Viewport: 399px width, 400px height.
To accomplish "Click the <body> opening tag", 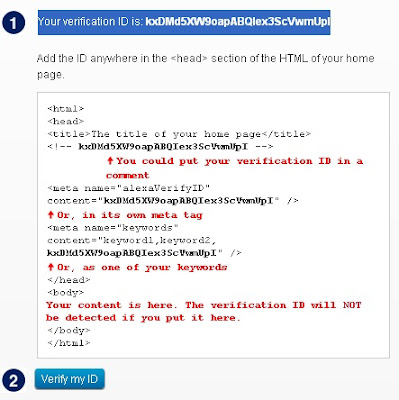I will tap(66, 293).
